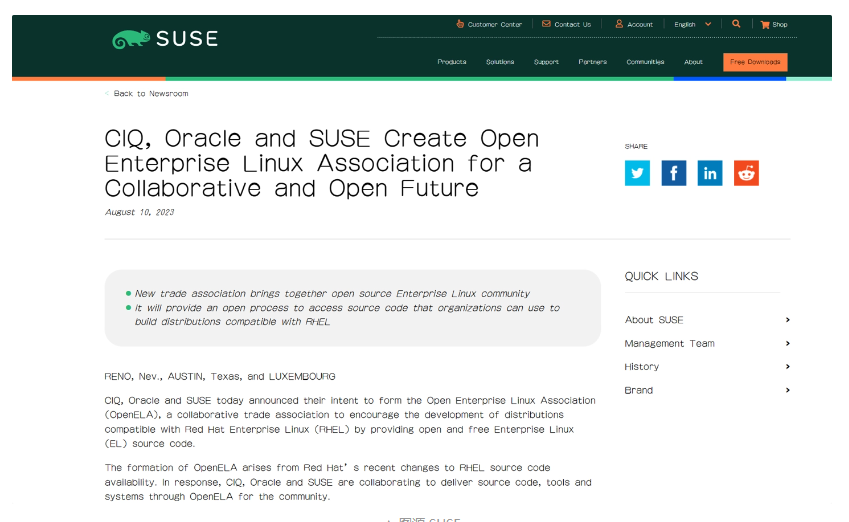Click the Free Downloads button
The width and height of the screenshot is (849, 522).
(755, 62)
